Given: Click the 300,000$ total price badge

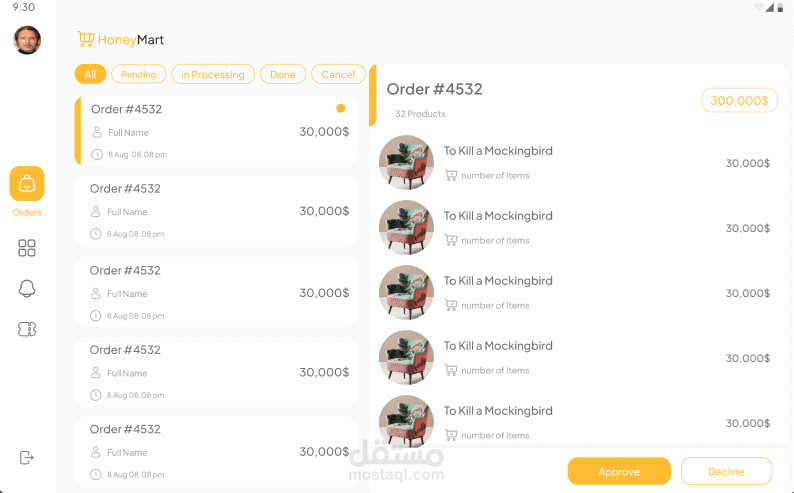Looking at the screenshot, I should click(739, 100).
